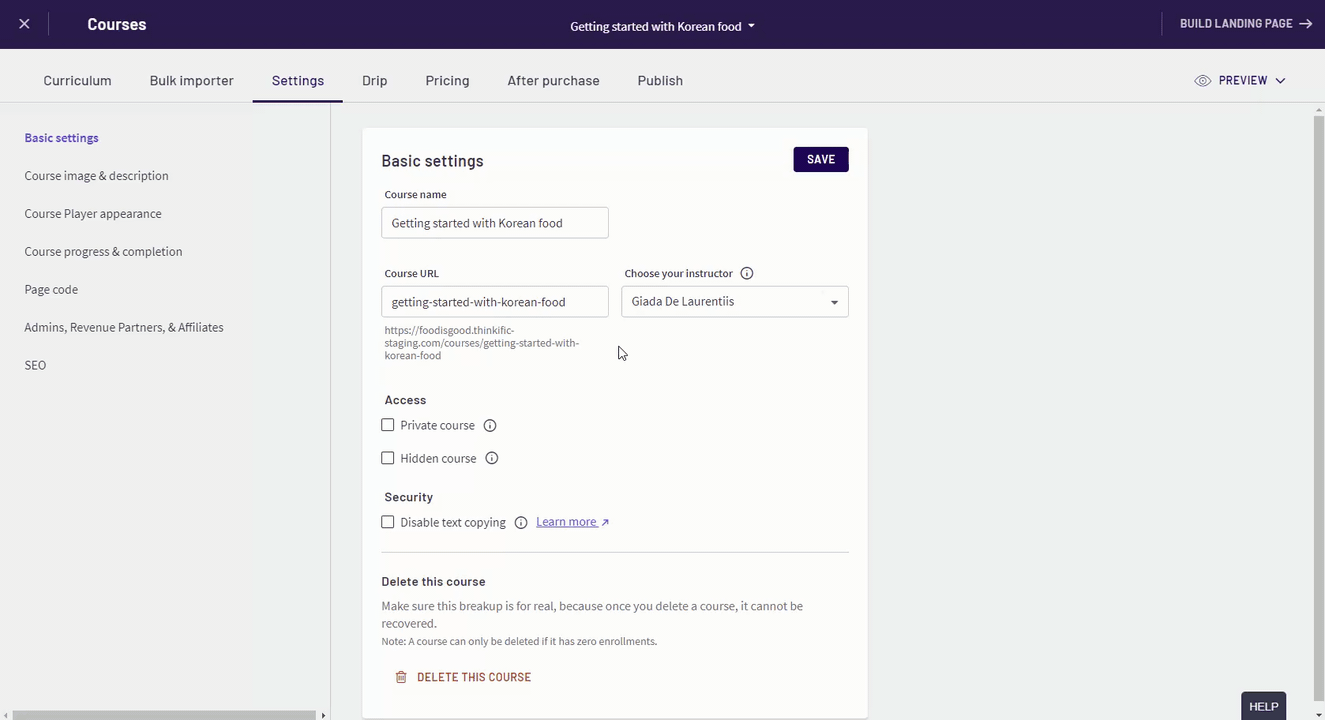Click the arrow icon beside Build Landing Page
Viewport: 1325px width, 720px height.
pyautogui.click(x=1306, y=24)
